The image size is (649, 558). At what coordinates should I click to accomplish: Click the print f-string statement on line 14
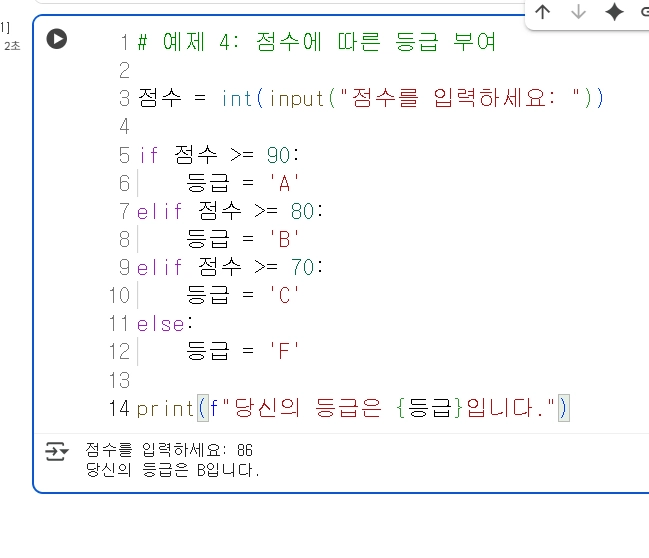(x=353, y=408)
